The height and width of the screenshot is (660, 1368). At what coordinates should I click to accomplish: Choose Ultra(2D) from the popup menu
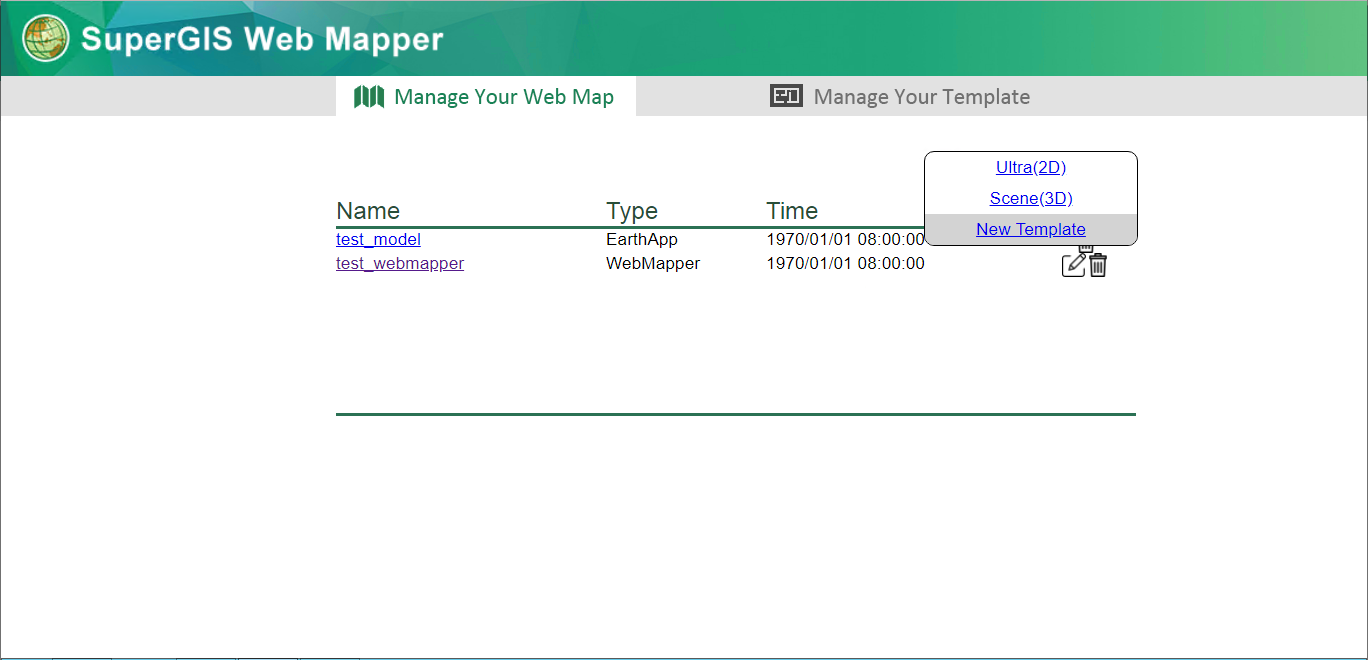(x=1031, y=168)
